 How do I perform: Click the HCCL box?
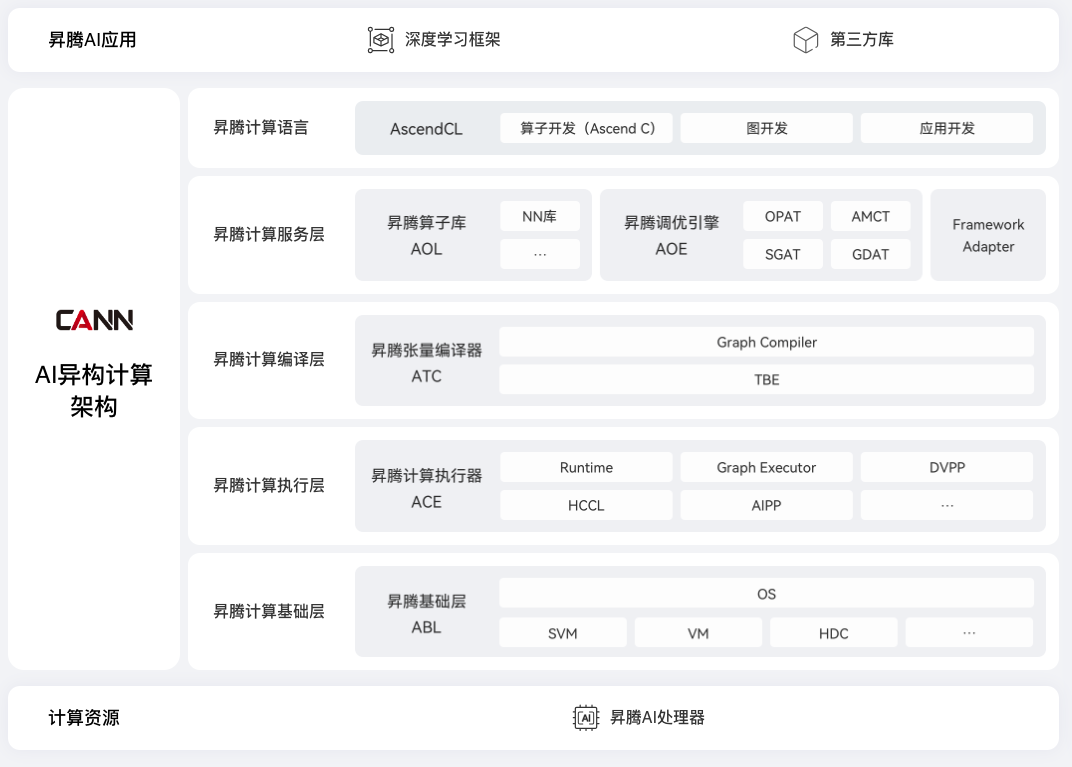click(586, 505)
